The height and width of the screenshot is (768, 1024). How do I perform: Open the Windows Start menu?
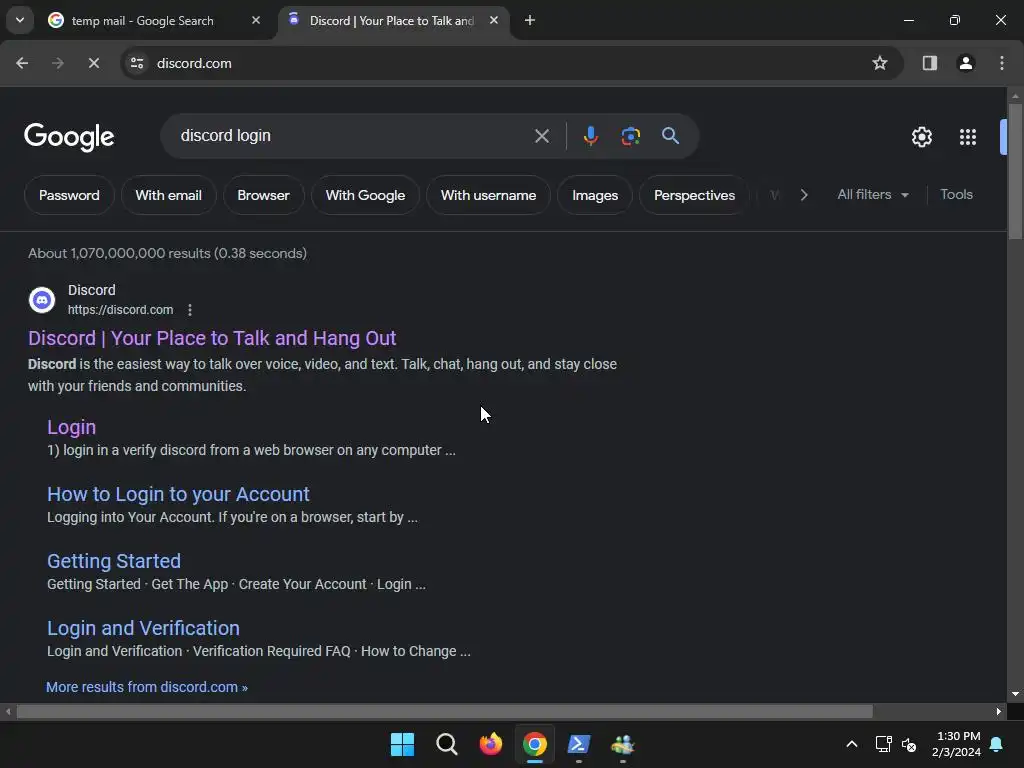point(402,744)
